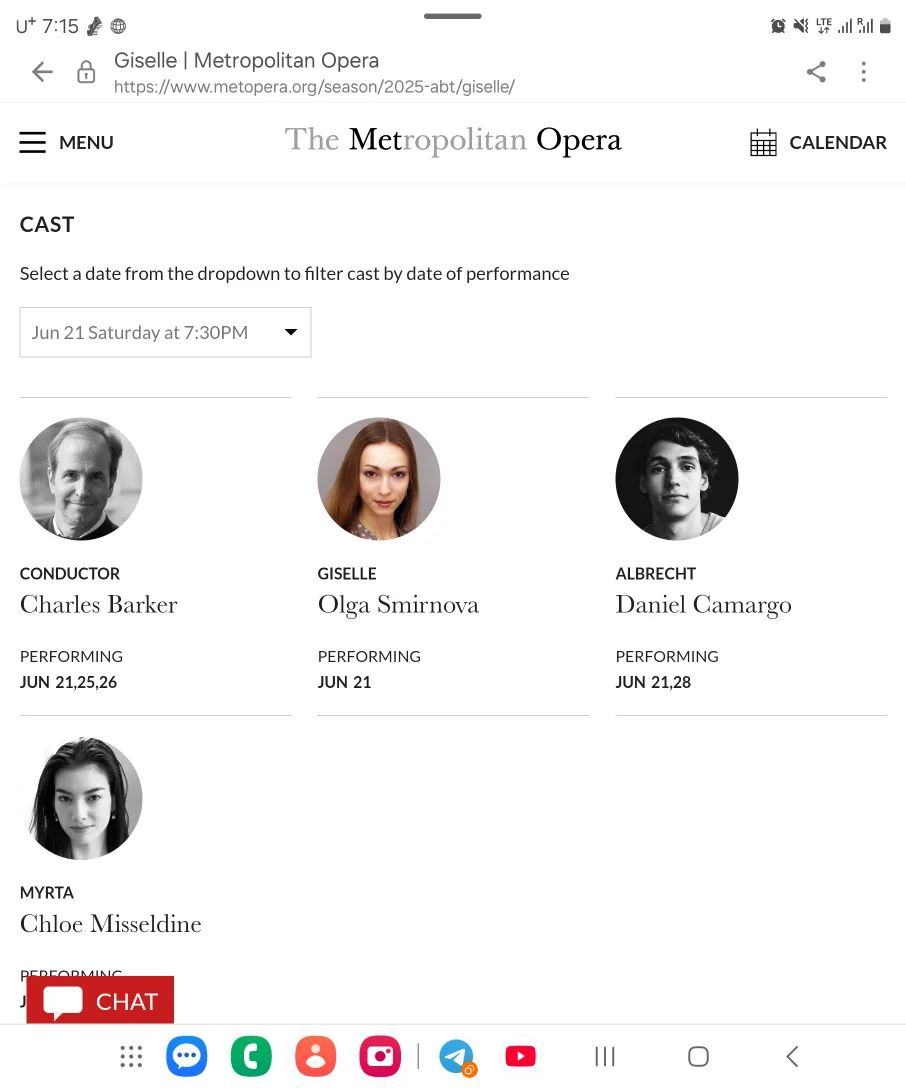This screenshot has height=1088, width=906.
Task: Launch YouTube from the dock
Action: coord(521,1056)
